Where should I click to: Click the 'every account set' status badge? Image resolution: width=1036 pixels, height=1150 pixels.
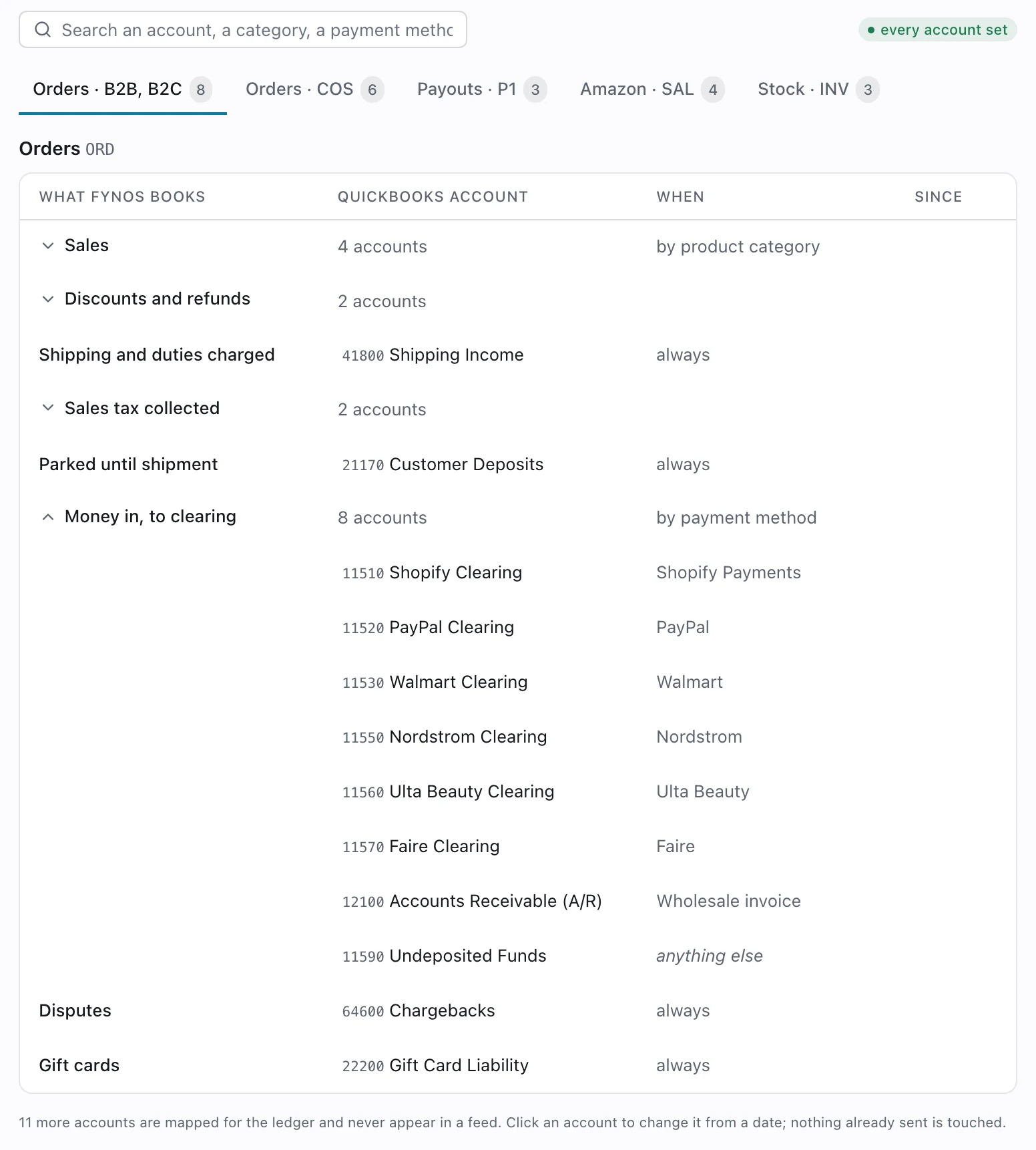click(x=937, y=29)
